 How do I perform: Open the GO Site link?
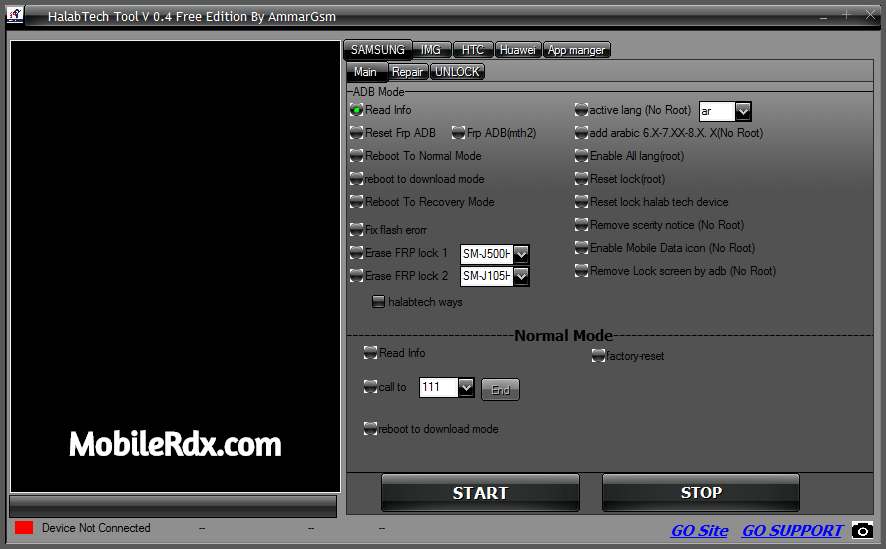point(699,531)
